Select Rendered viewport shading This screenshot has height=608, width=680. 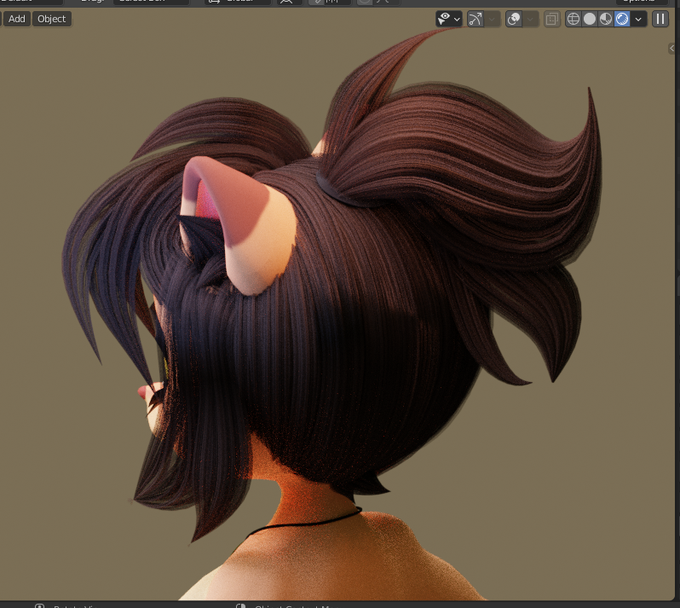622,19
